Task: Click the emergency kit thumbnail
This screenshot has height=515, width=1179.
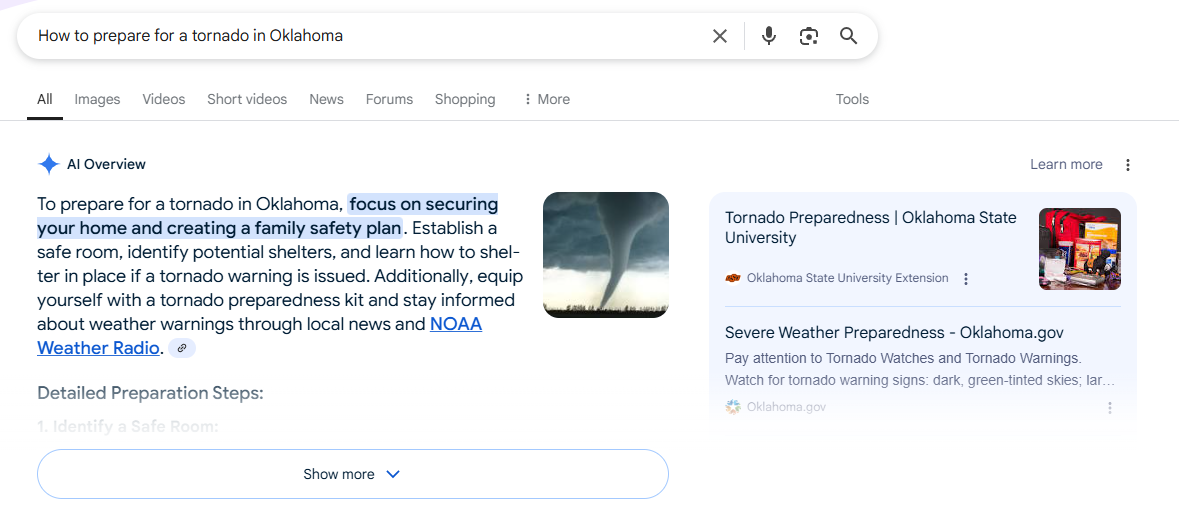Action: (x=1080, y=249)
